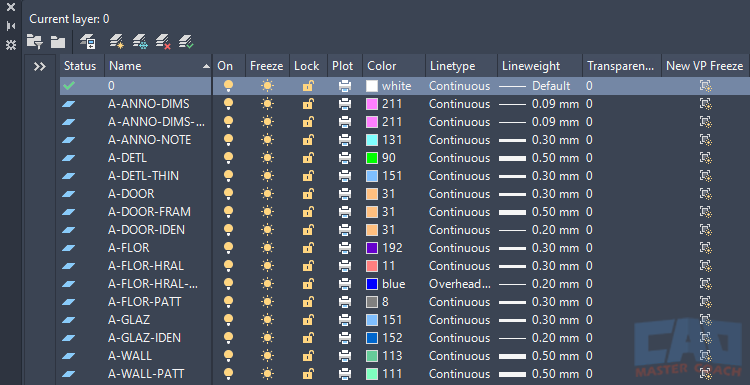Toggle plot for A-WALL layer
The height and width of the screenshot is (385, 750).
coord(345,356)
